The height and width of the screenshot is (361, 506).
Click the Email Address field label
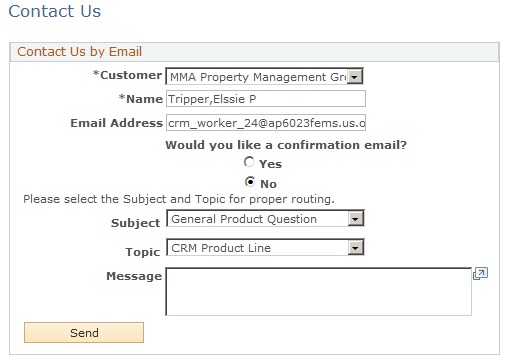[116, 123]
